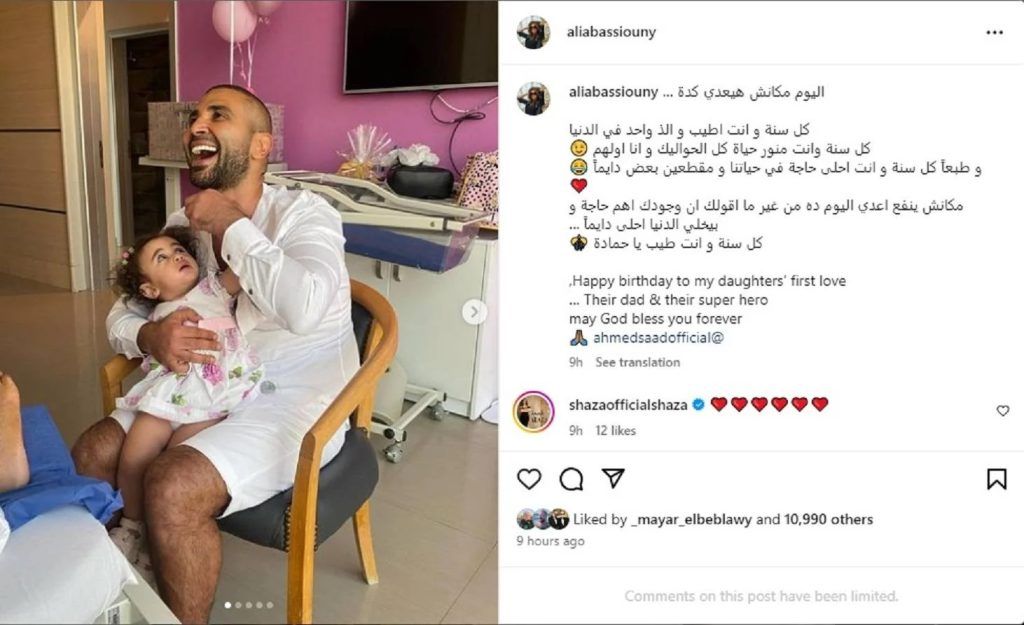The image size is (1024, 625).
Task: View list of 10,990 others who liked
Action: [828, 519]
